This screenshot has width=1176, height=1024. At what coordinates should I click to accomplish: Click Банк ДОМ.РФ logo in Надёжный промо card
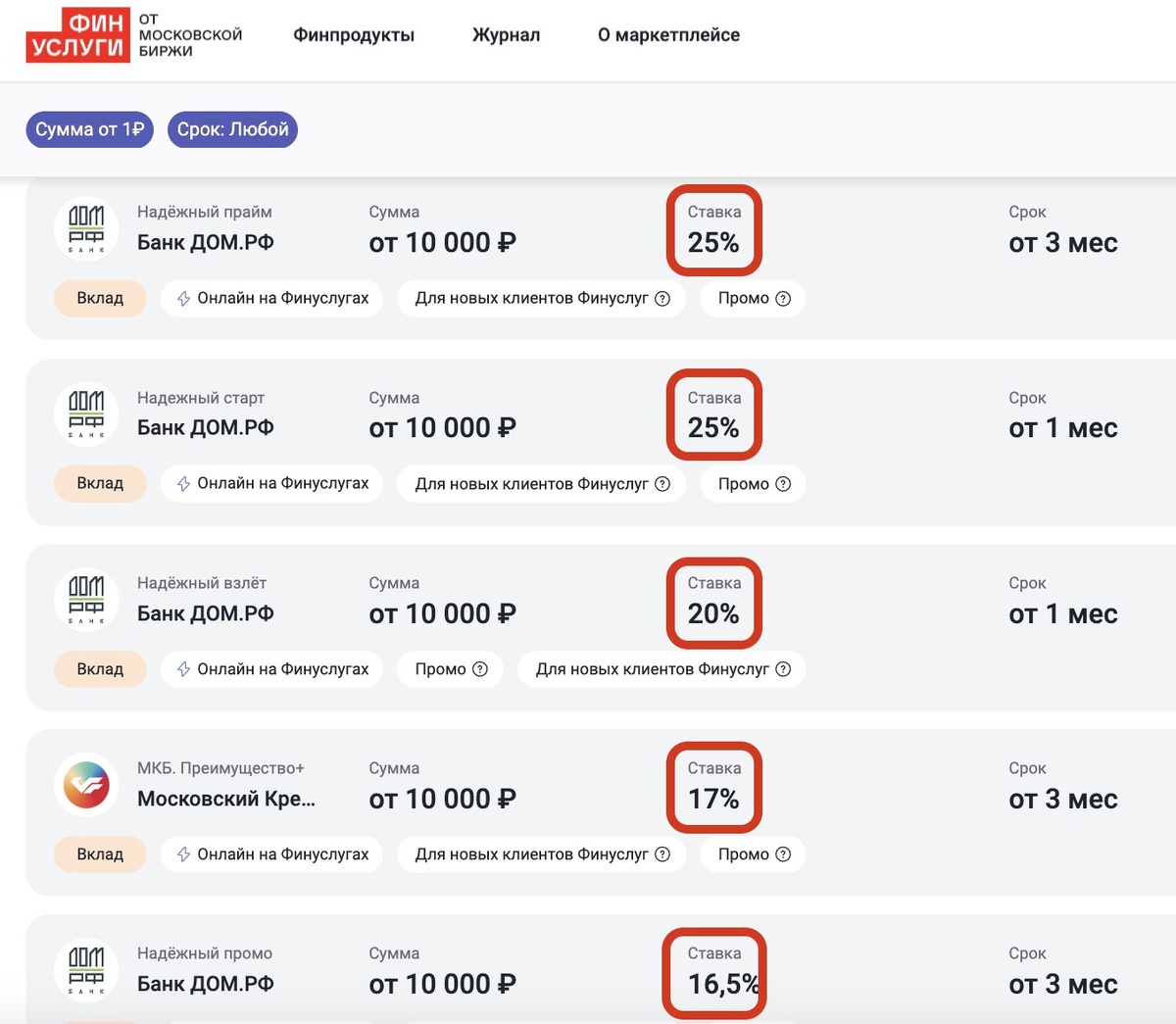click(x=86, y=970)
